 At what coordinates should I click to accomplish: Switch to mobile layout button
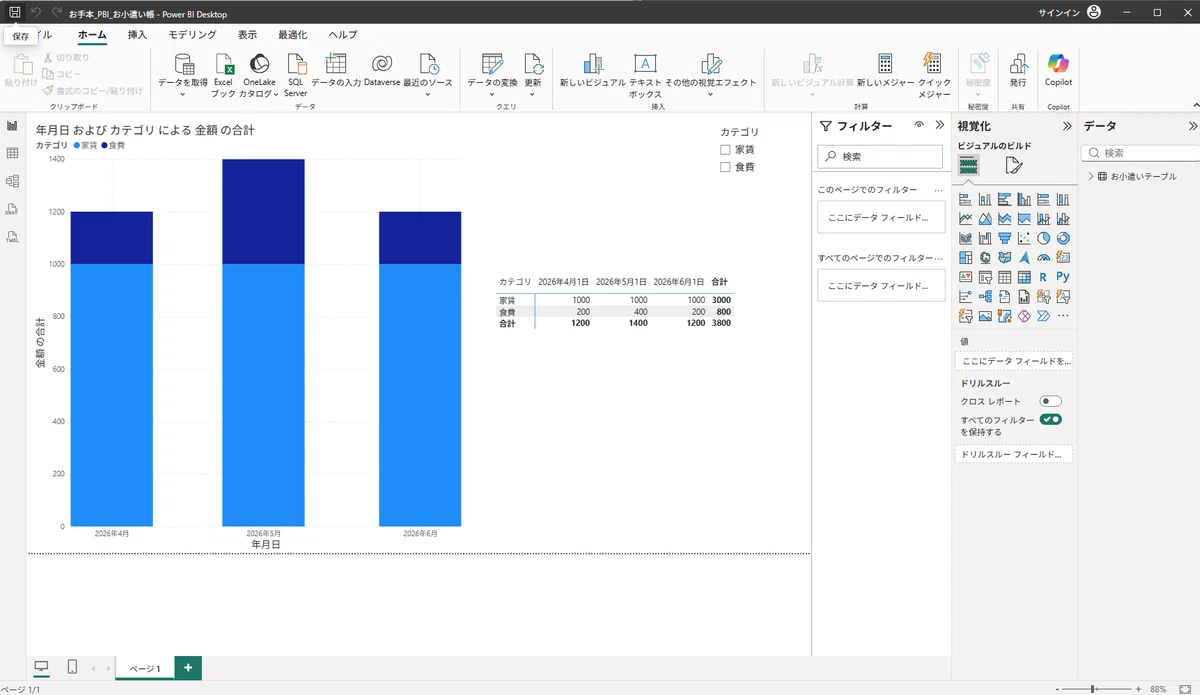[72, 667]
